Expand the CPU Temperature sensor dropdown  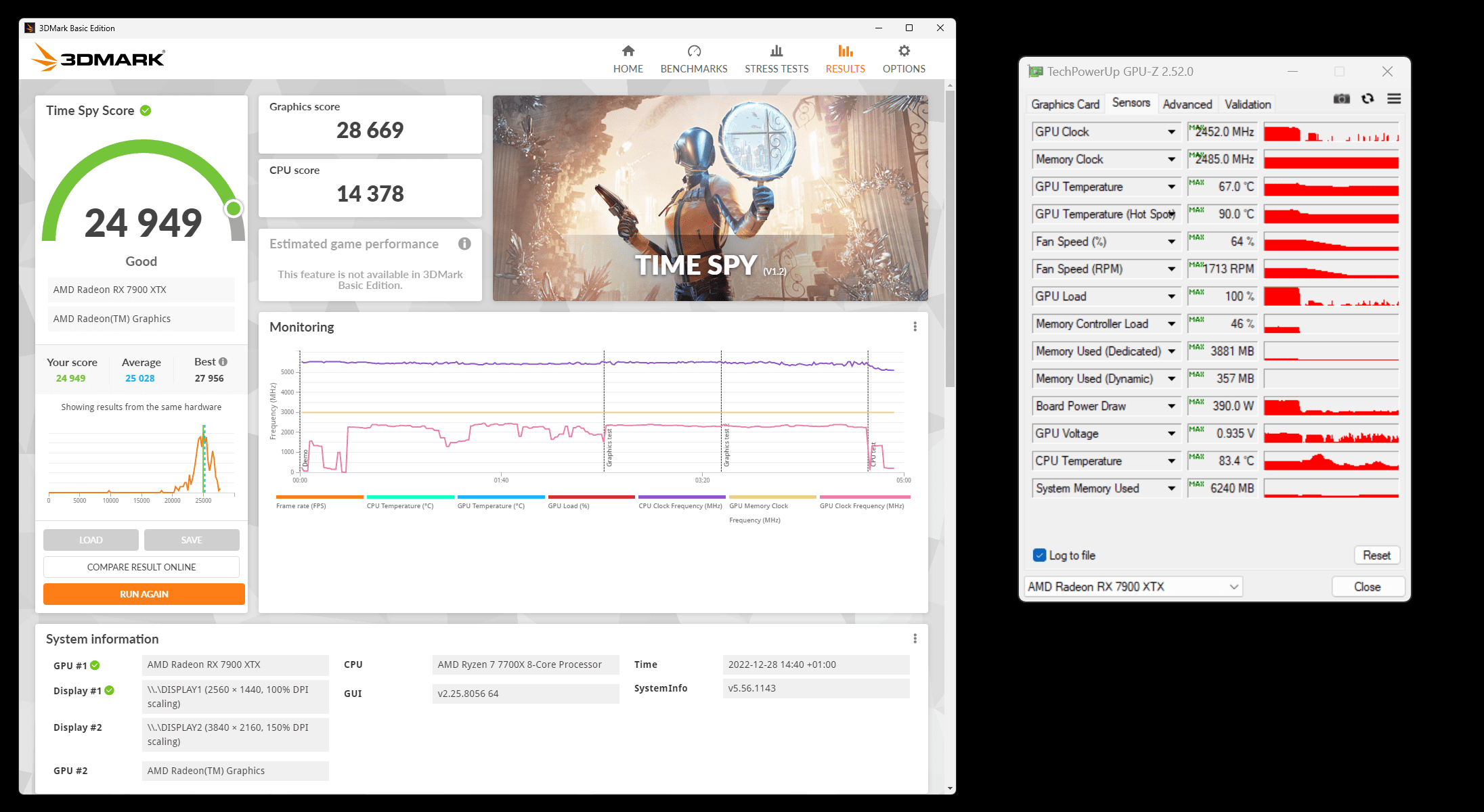1171,461
